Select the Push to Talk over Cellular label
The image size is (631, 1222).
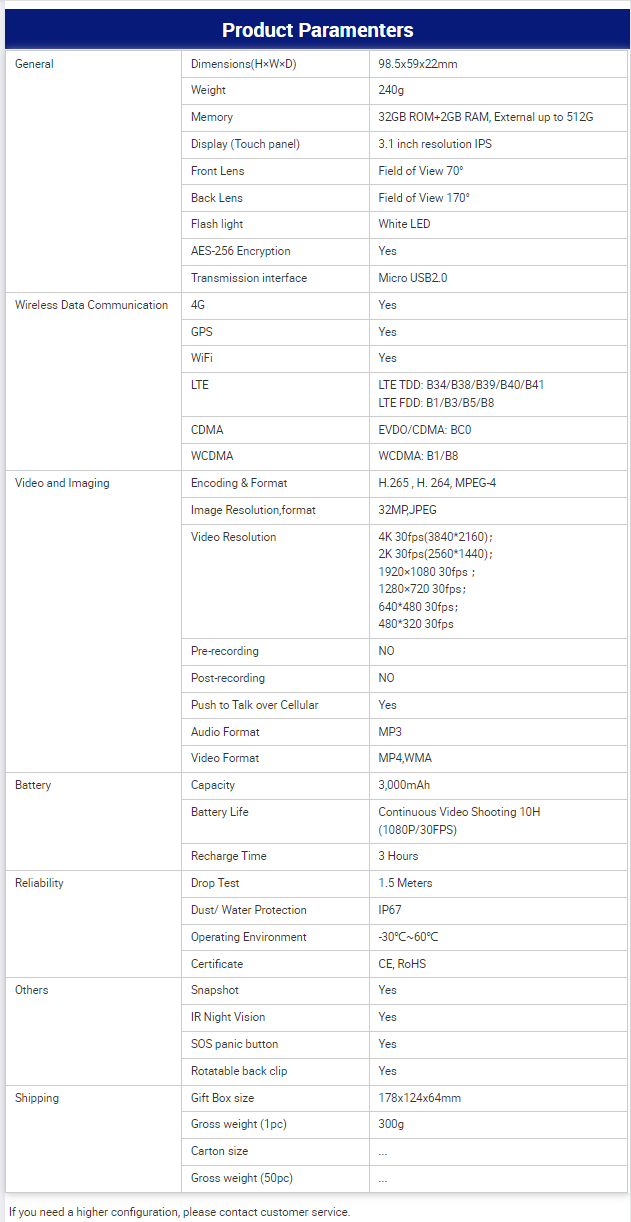(254, 705)
